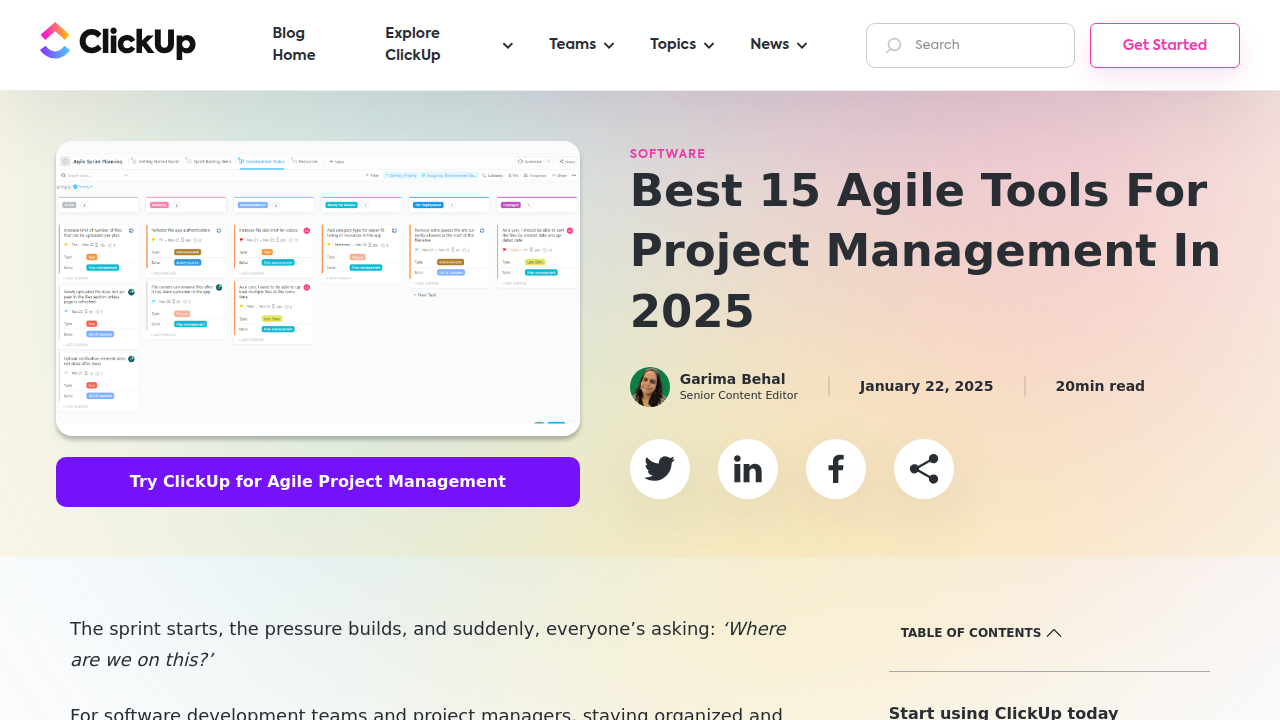The image size is (1280, 720).
Task: Click the Senior Content Editor text
Action: pos(739,395)
